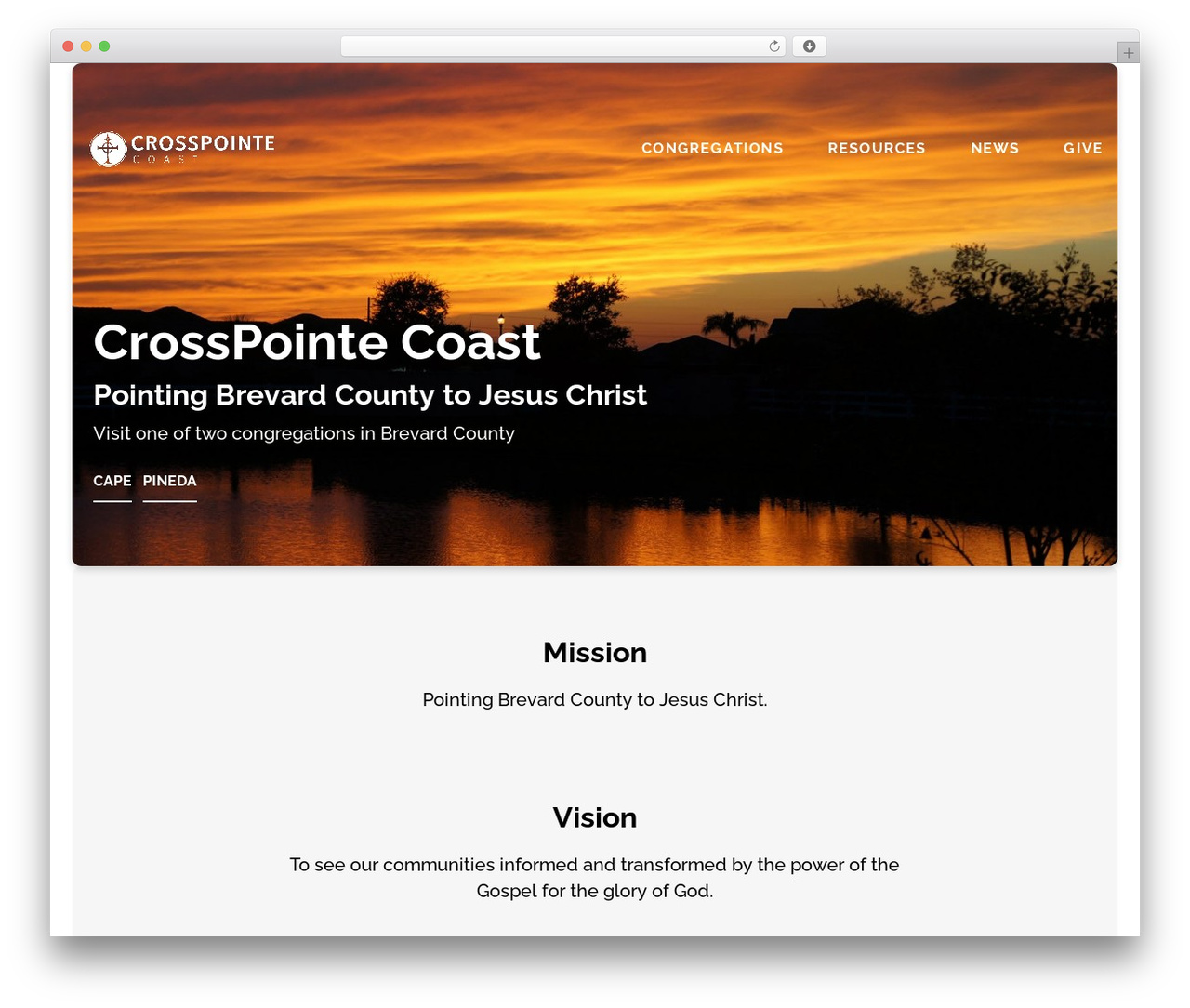Click "Pointing Brevard County to Jesus Christ" subtitle
This screenshot has height=1008, width=1190.
tap(370, 395)
